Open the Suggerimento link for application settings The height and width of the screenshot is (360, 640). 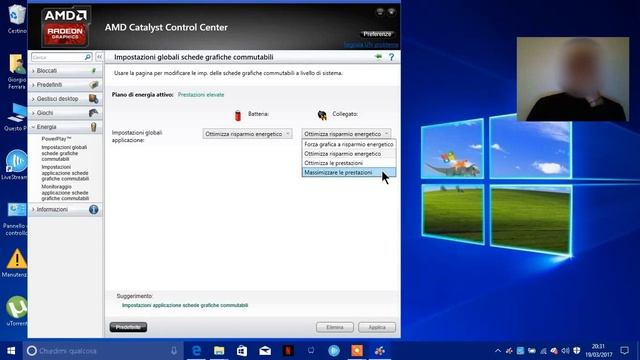point(185,305)
